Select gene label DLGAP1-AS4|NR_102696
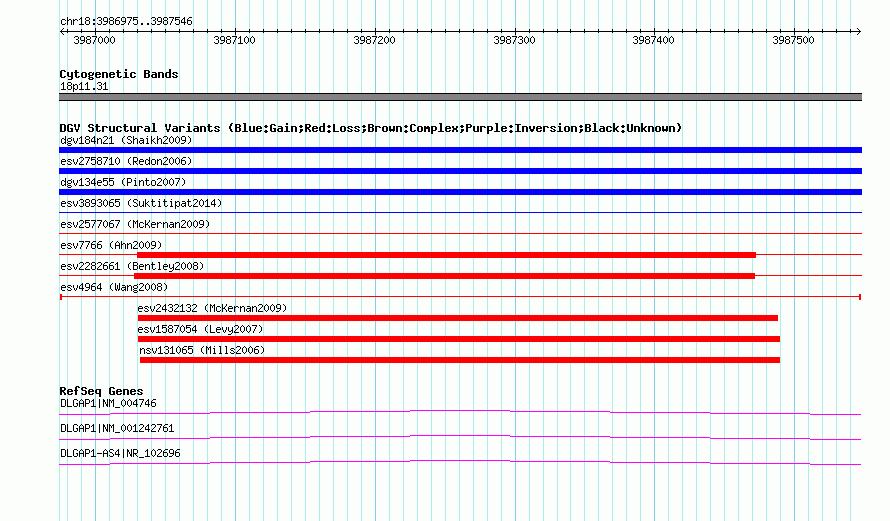The image size is (890, 521). pyautogui.click(x=120, y=453)
